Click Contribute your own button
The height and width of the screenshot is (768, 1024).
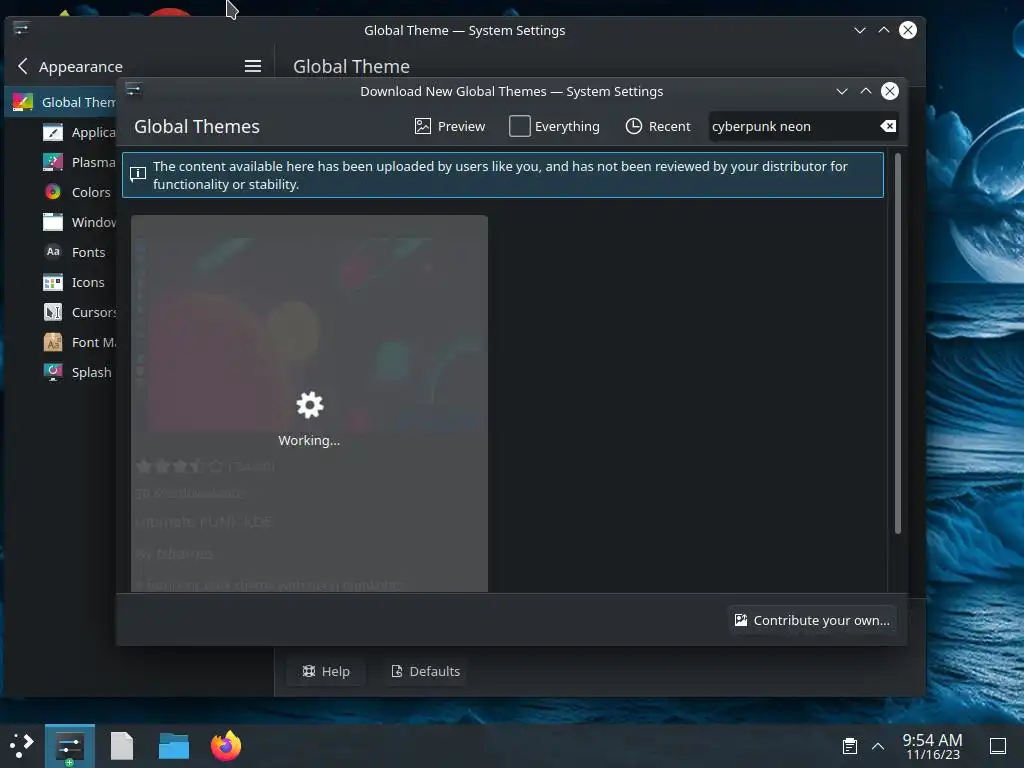click(812, 620)
